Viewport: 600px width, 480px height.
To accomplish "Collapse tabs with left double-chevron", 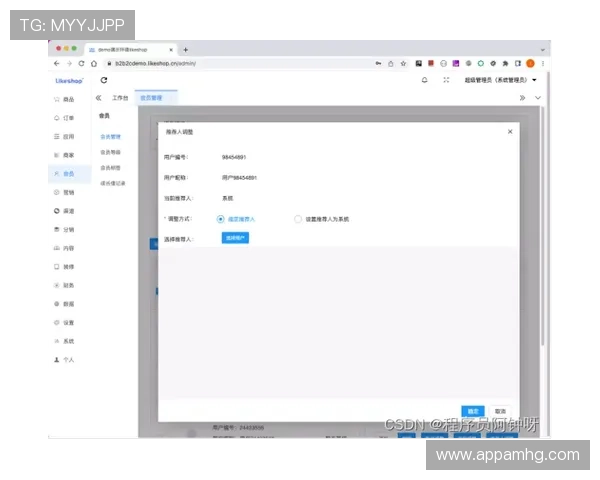I will [98, 98].
